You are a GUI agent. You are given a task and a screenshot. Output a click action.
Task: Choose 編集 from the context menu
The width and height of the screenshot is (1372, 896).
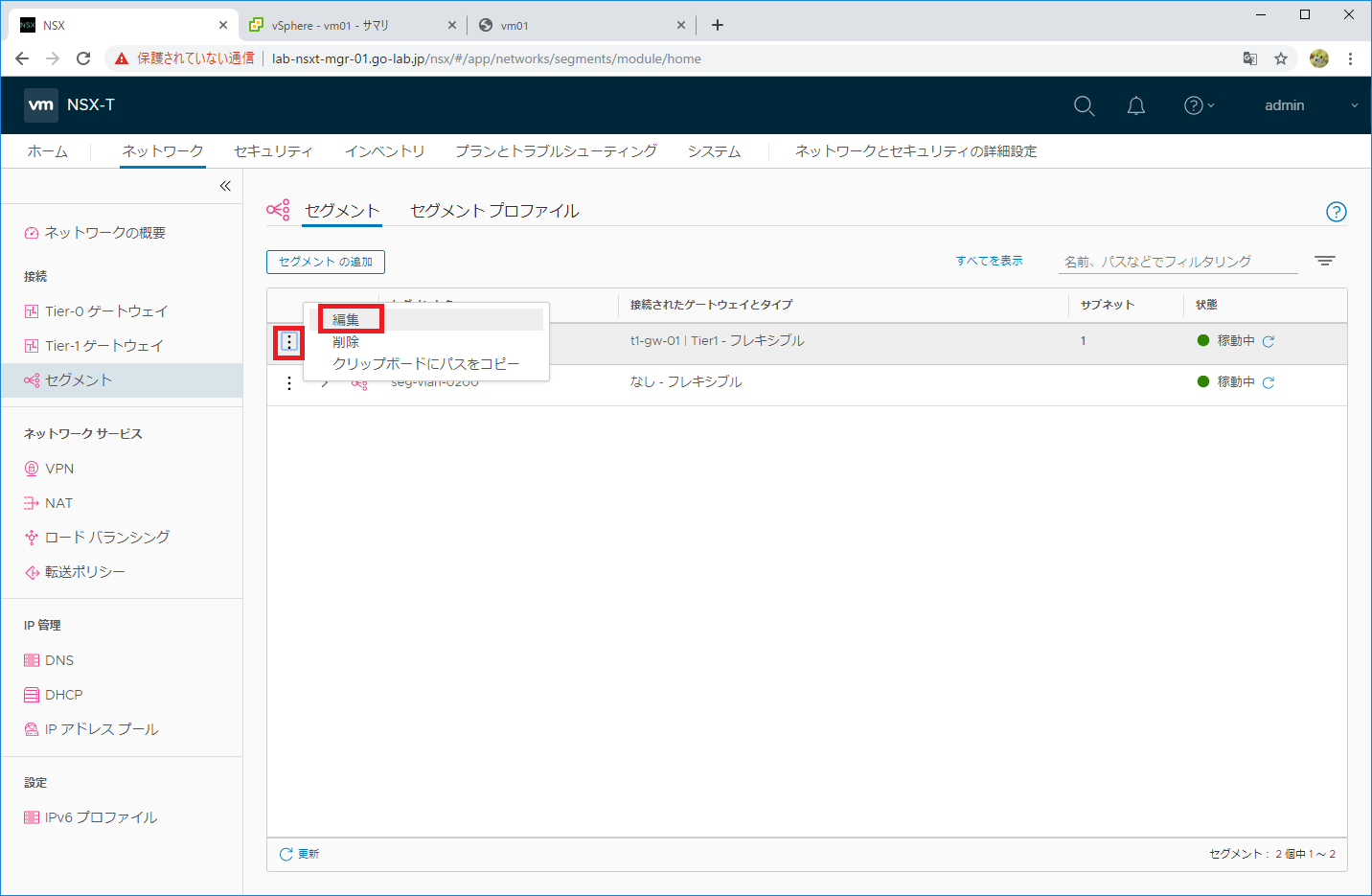(346, 320)
